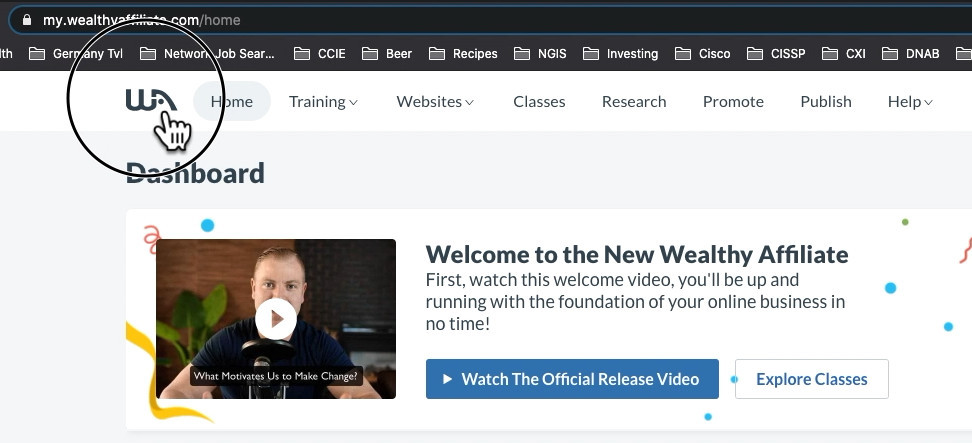Expand the Training dropdown menu
This screenshot has height=443, width=972.
tap(323, 102)
